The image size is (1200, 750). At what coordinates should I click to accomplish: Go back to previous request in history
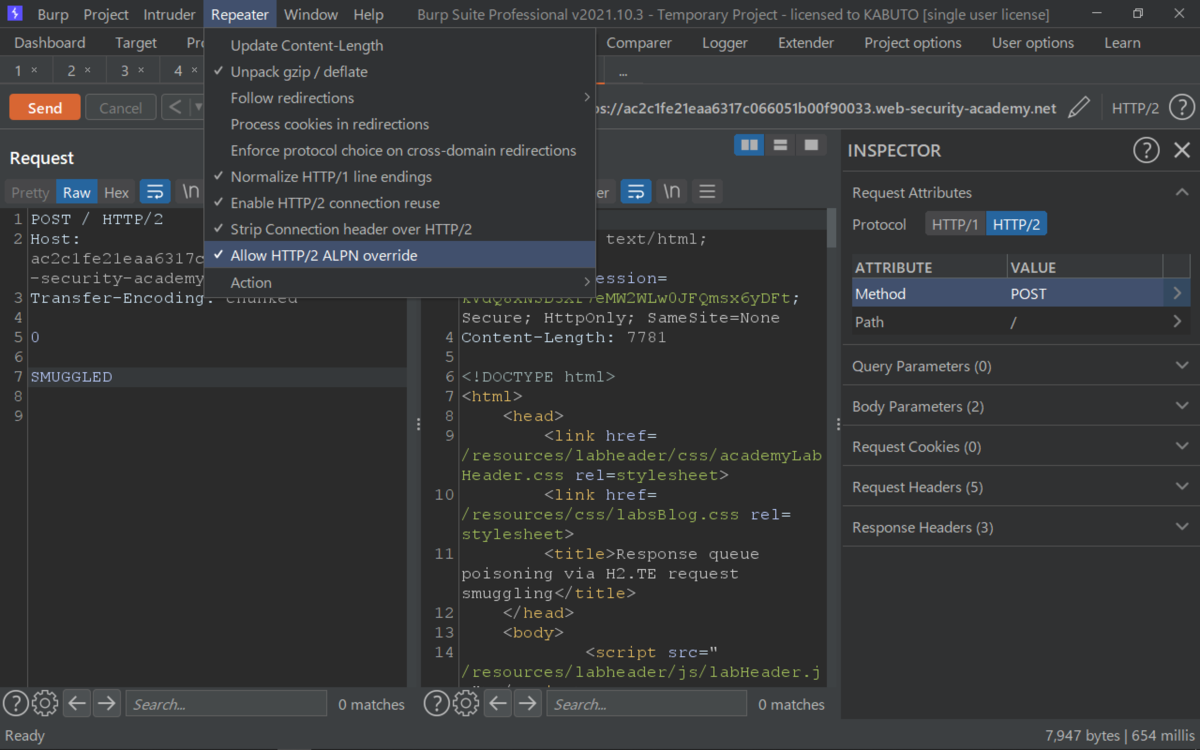pyautogui.click(x=174, y=108)
